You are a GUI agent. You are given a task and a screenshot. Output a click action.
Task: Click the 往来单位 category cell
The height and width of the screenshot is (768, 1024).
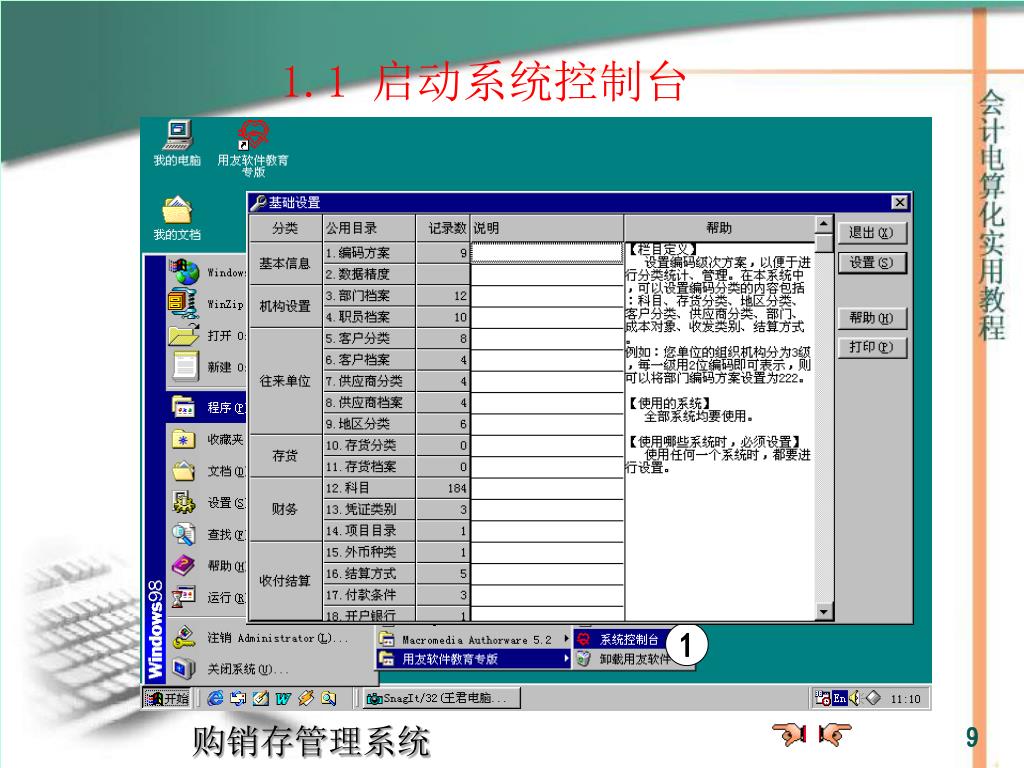pos(285,381)
